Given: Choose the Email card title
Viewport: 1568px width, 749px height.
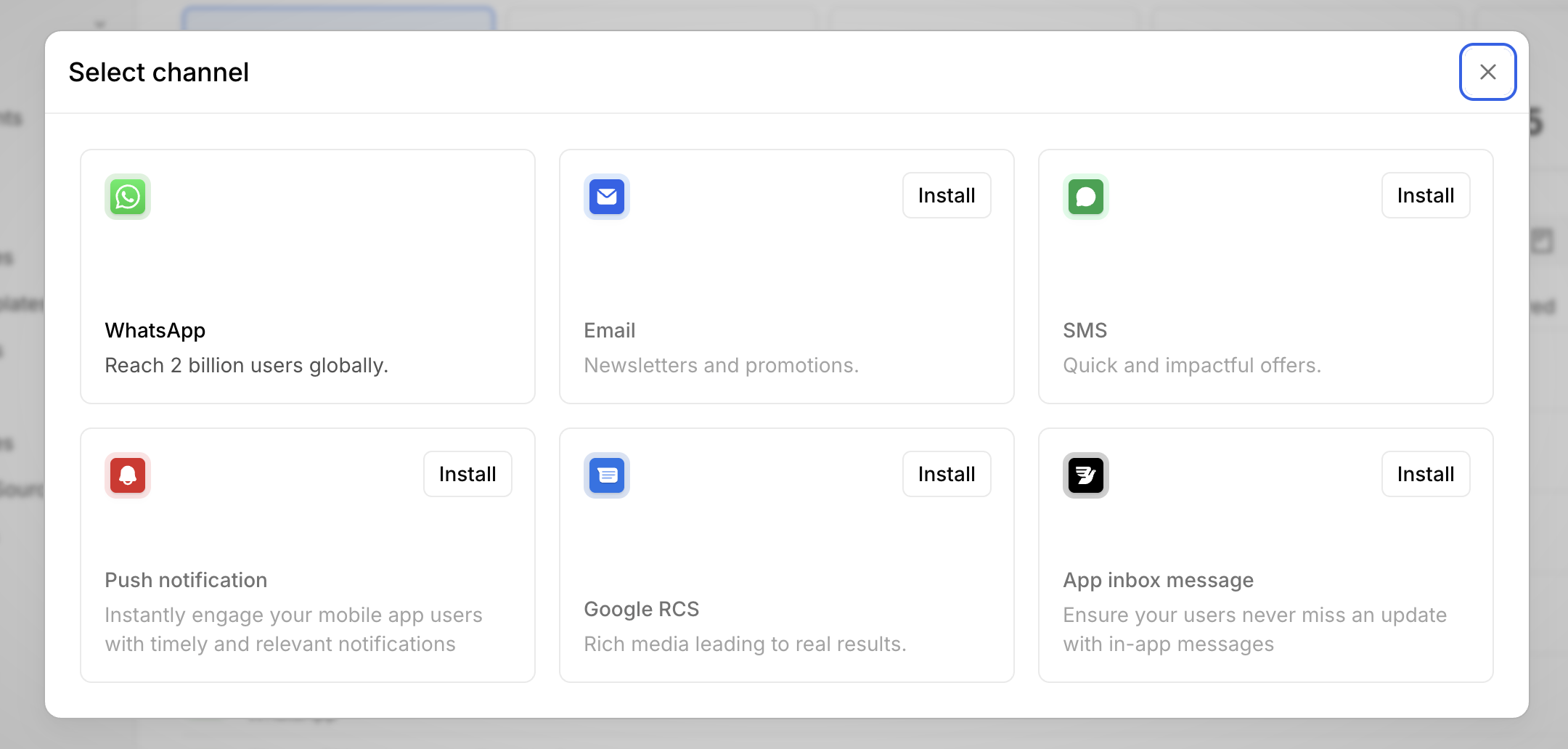Looking at the screenshot, I should pyautogui.click(x=610, y=330).
